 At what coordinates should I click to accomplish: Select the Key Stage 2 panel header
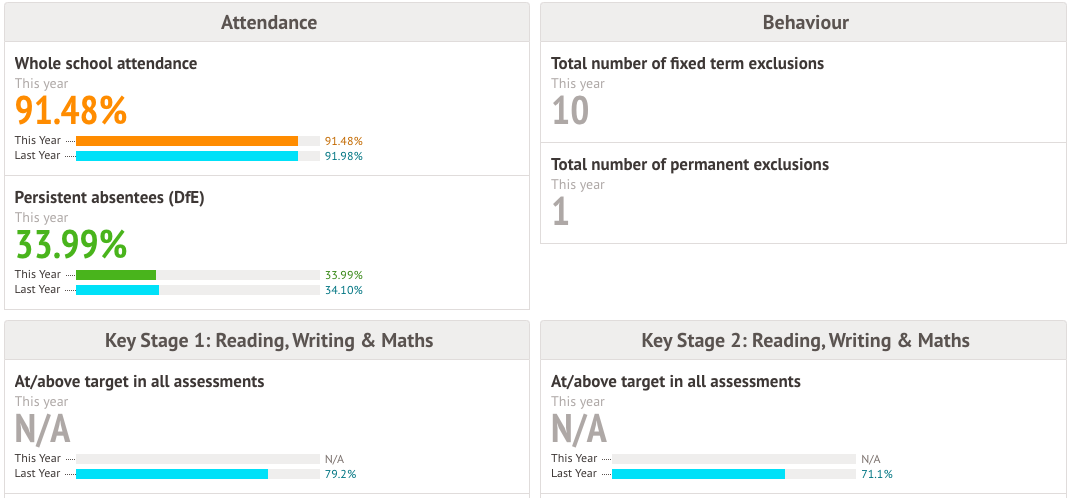click(804, 340)
